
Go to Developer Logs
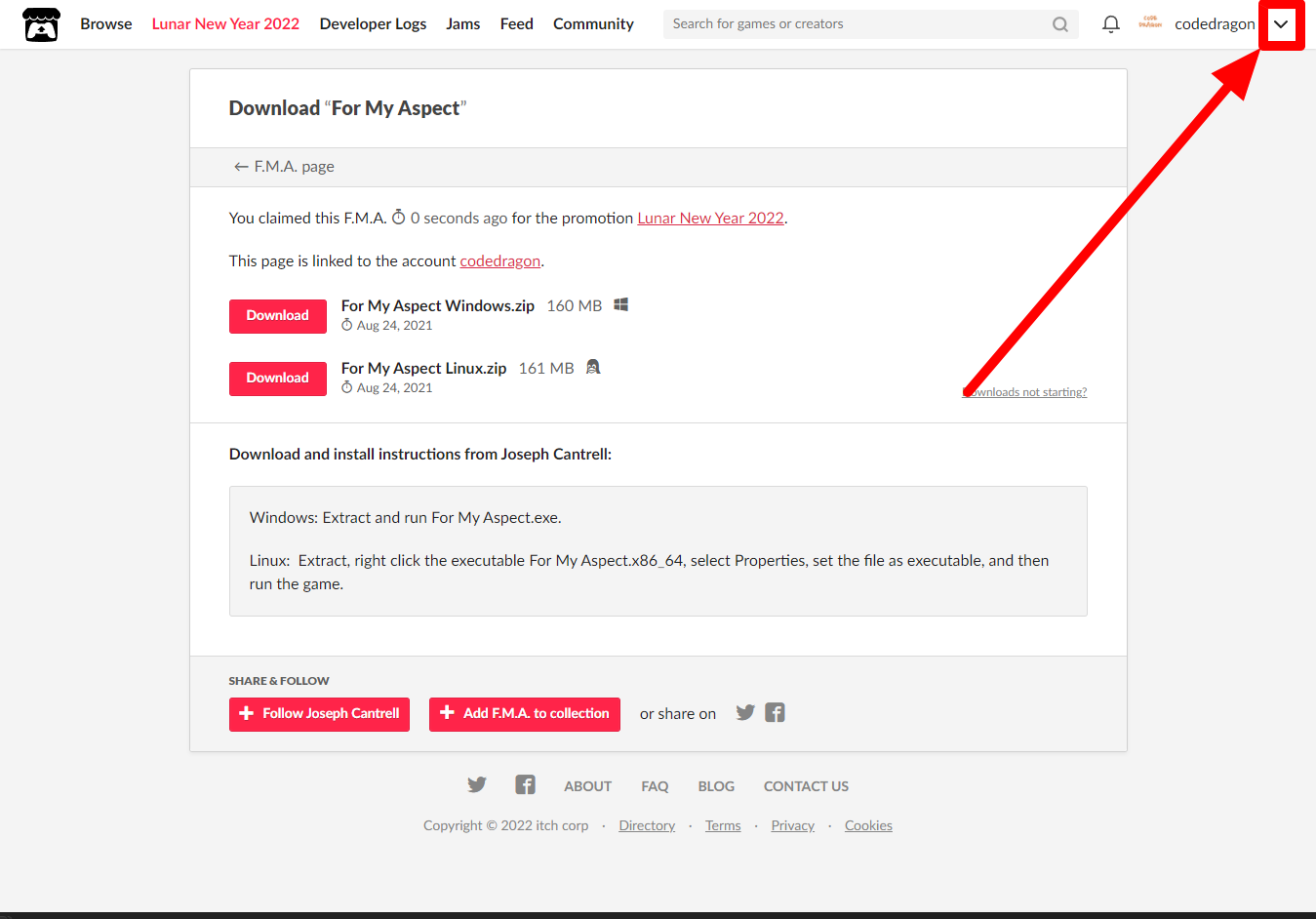(373, 24)
